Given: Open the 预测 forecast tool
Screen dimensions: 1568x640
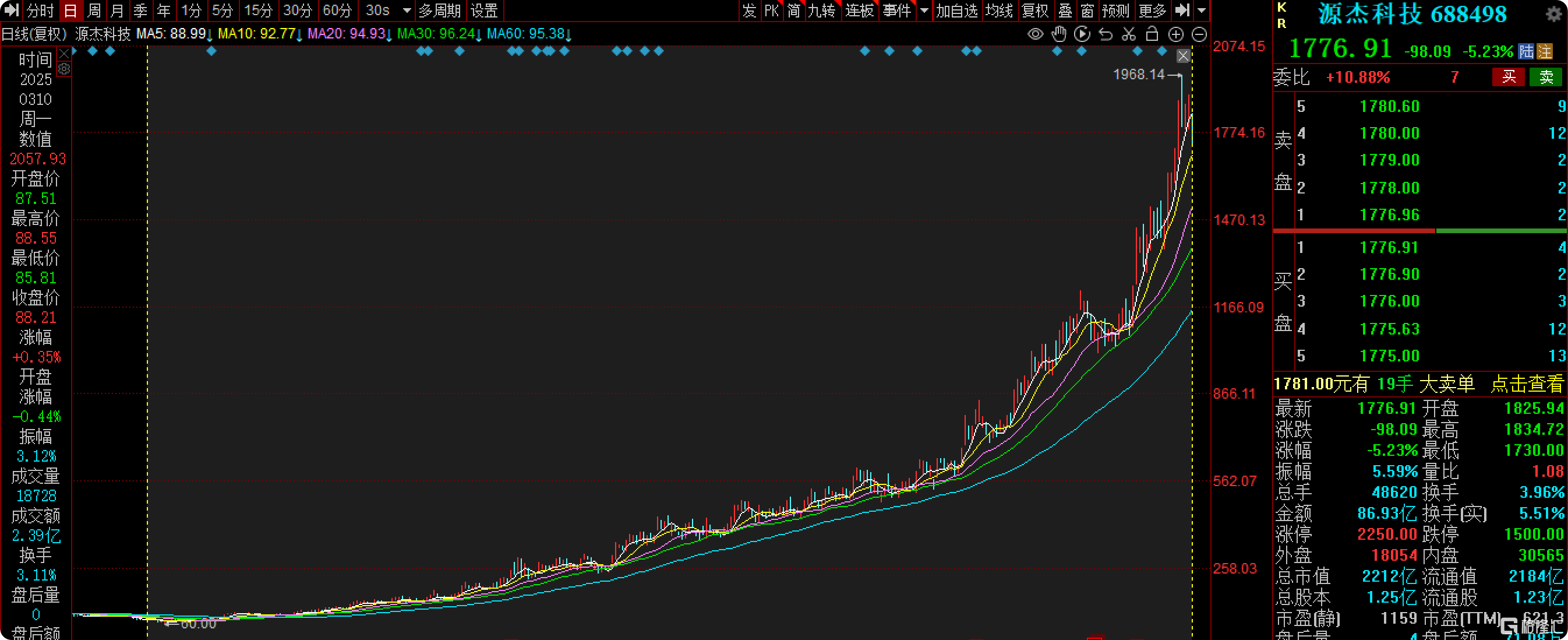Looking at the screenshot, I should coord(1116,10).
